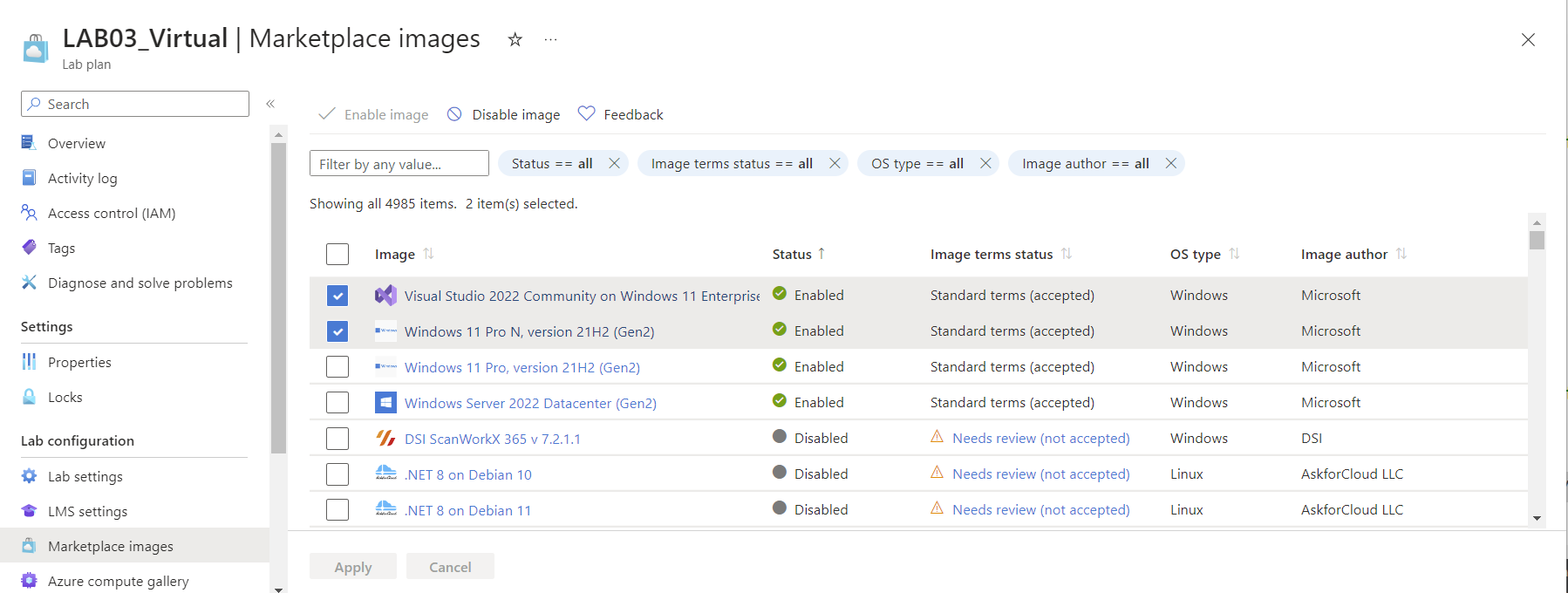Favorite this page with the star icon
This screenshot has height=593, width=1568.
tap(515, 39)
